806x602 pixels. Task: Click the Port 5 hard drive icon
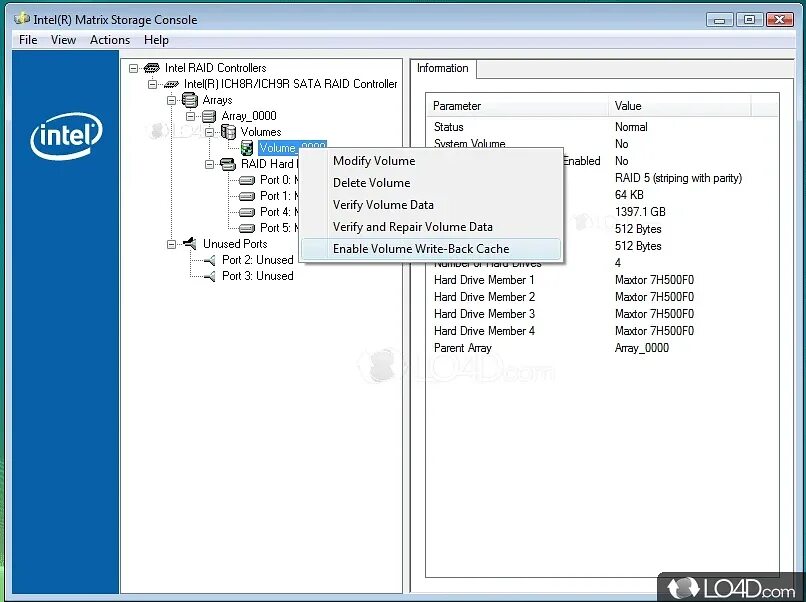[x=247, y=228]
